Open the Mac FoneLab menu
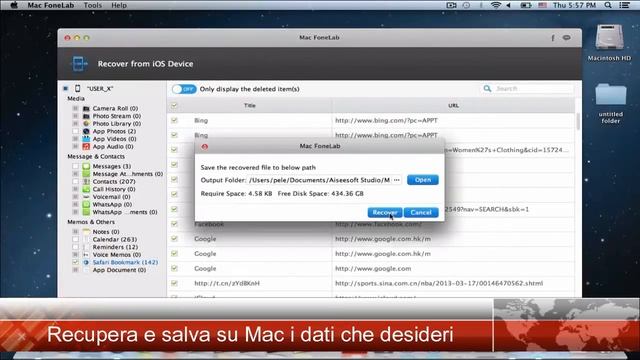The width and height of the screenshot is (640, 360). click(x=51, y=5)
